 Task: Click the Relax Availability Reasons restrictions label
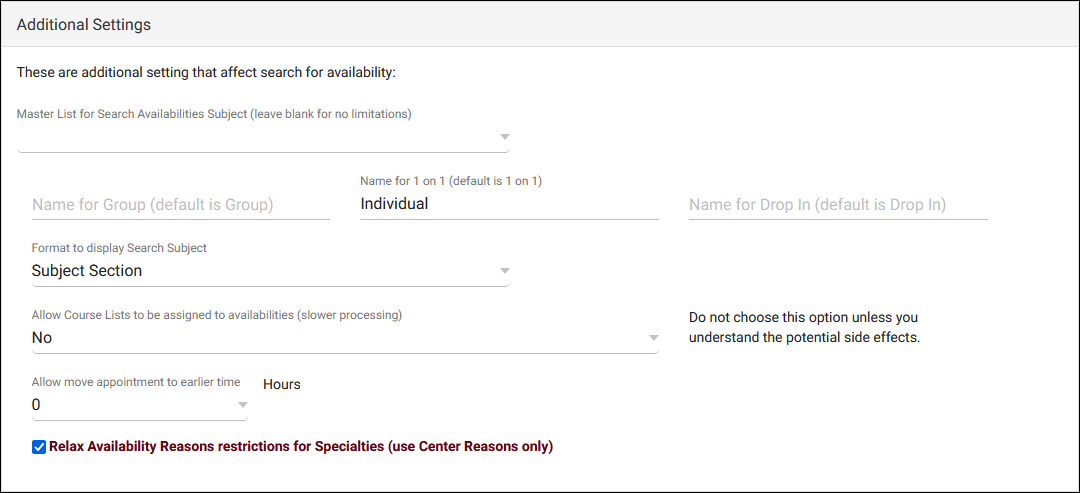(301, 447)
